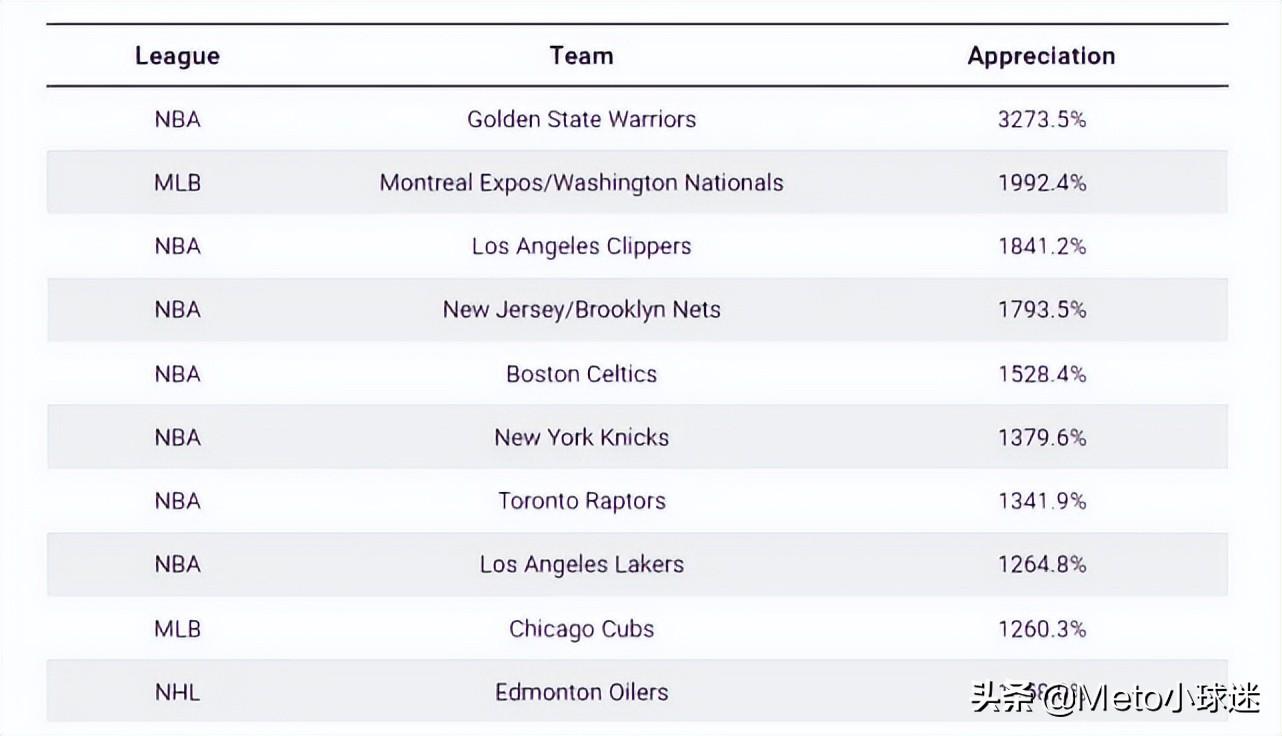Select the Boston Celtics team name
This screenshot has width=1282, height=736.
tap(581, 374)
